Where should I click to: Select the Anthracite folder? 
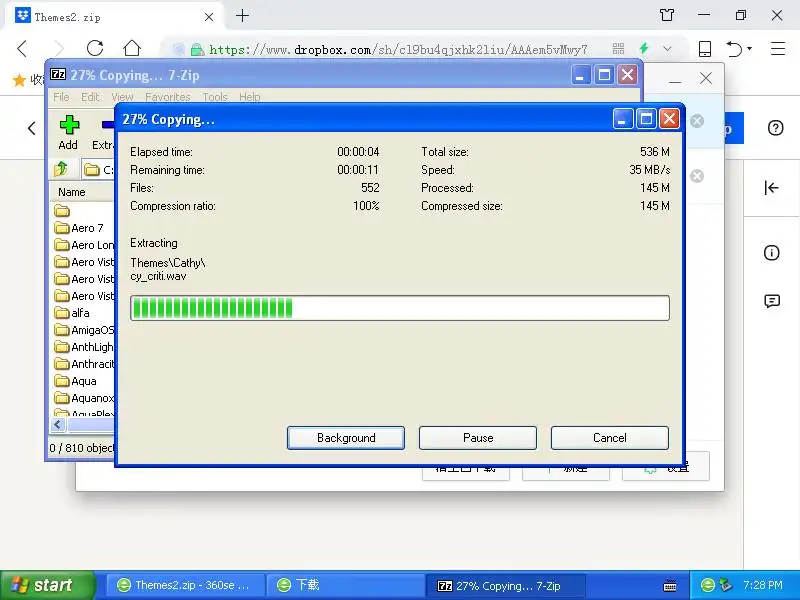coord(84,364)
